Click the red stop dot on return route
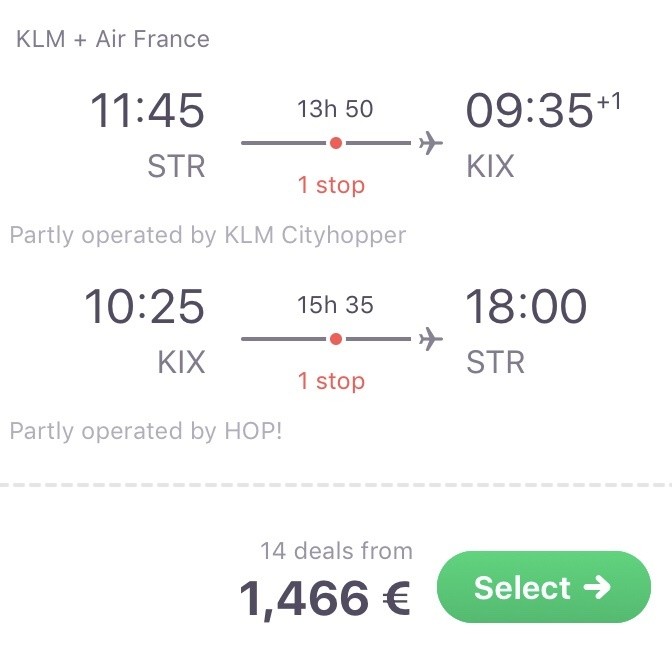The width and height of the screenshot is (672, 655). coord(336,339)
